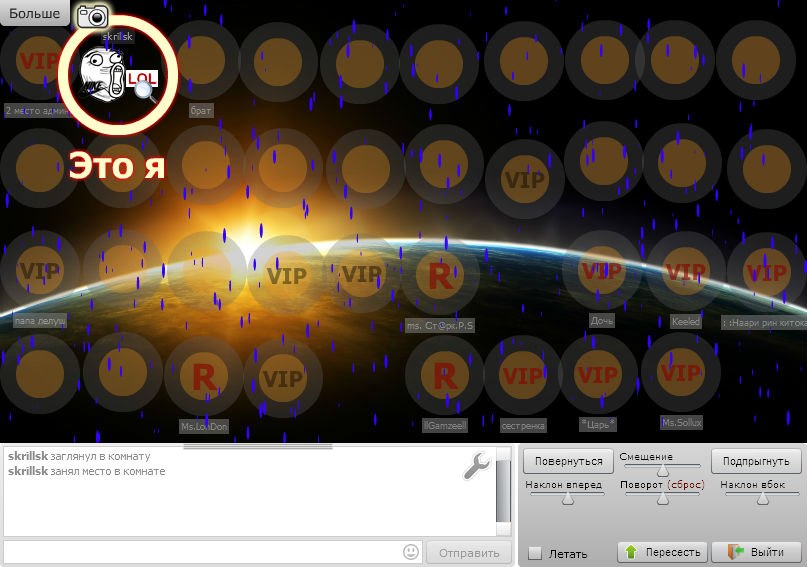Open the emoji smiley picker
This screenshot has height=567, width=807.
[x=411, y=552]
